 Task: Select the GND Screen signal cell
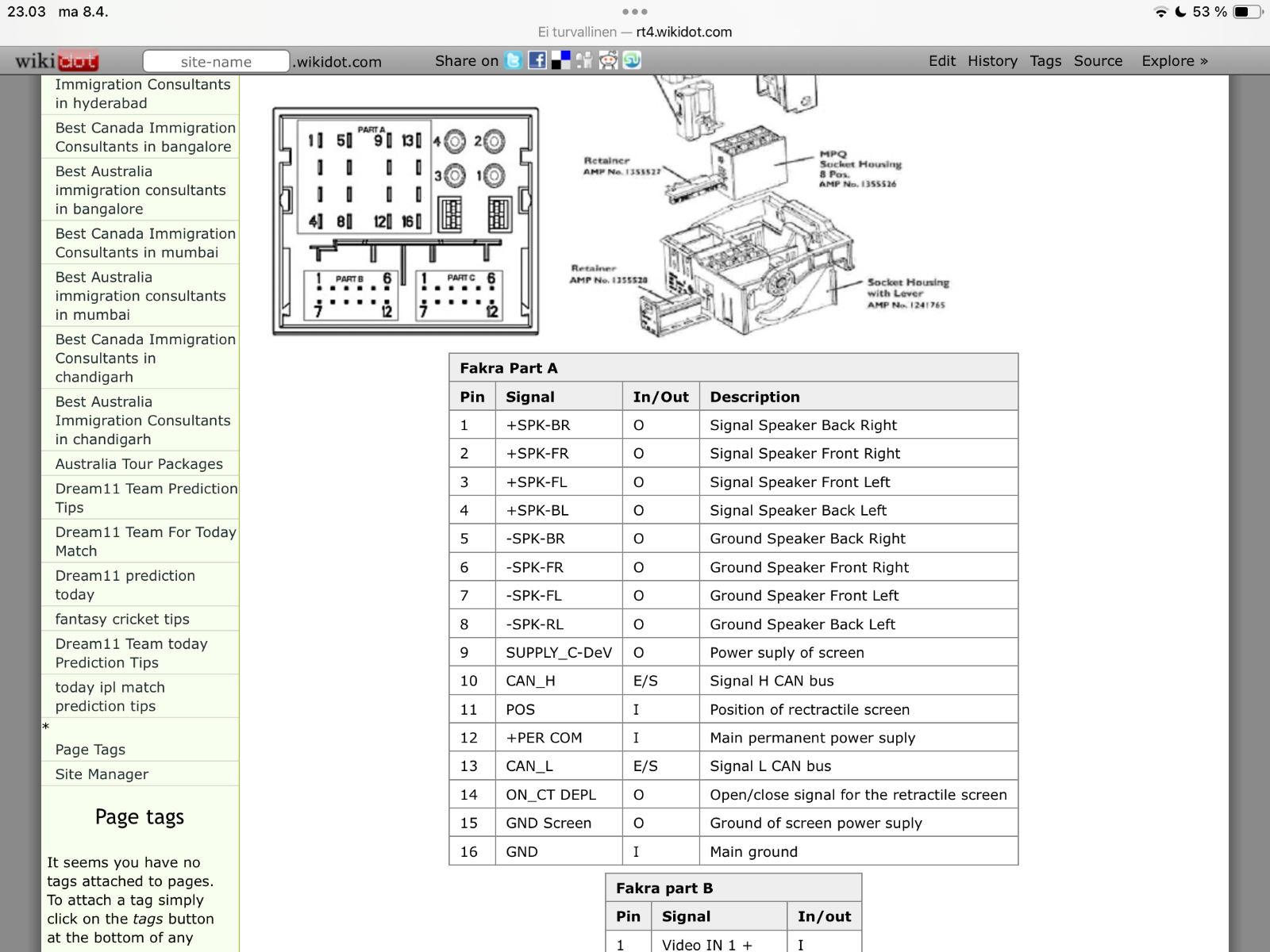pyautogui.click(x=559, y=823)
